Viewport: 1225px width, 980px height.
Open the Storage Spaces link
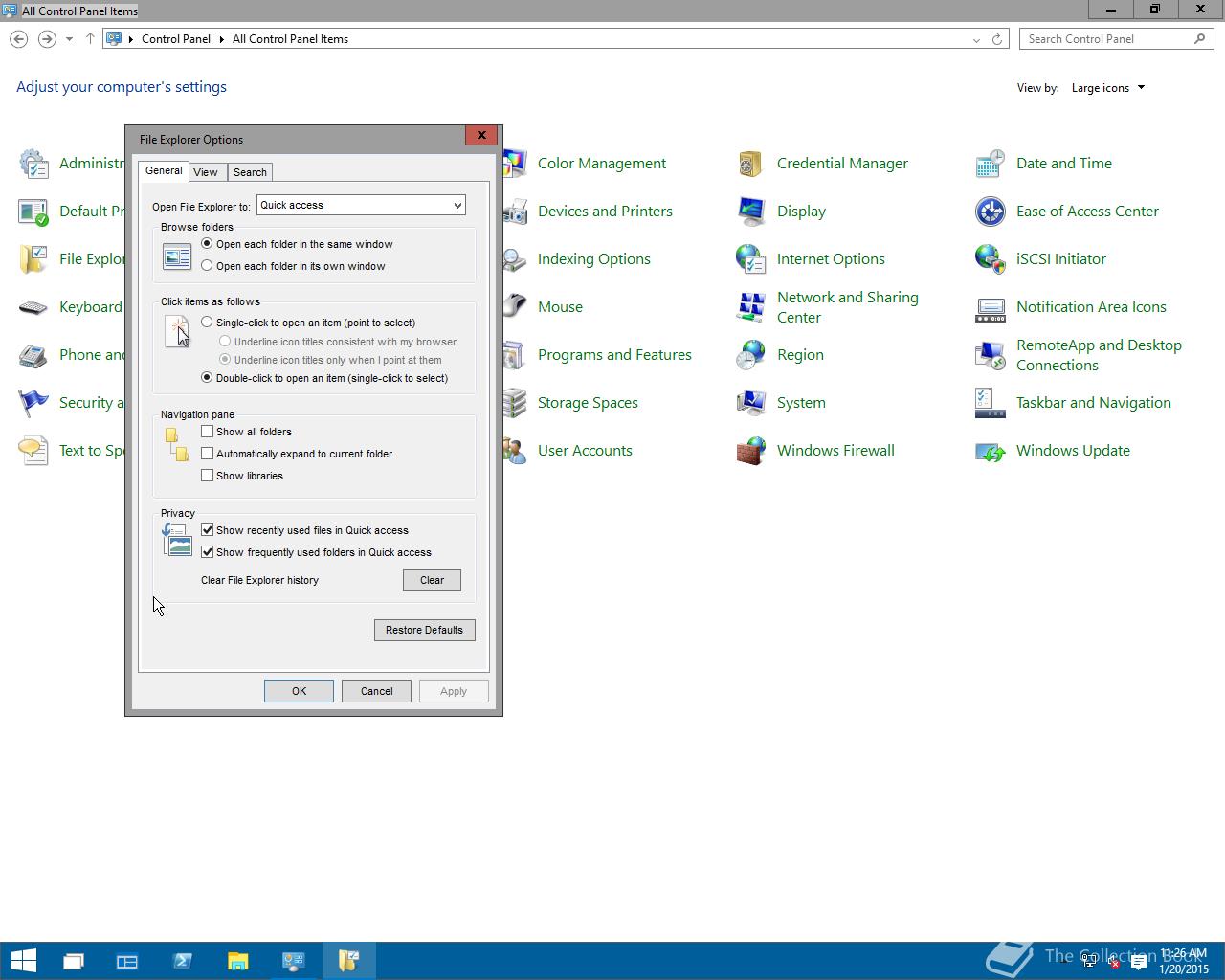(x=588, y=403)
